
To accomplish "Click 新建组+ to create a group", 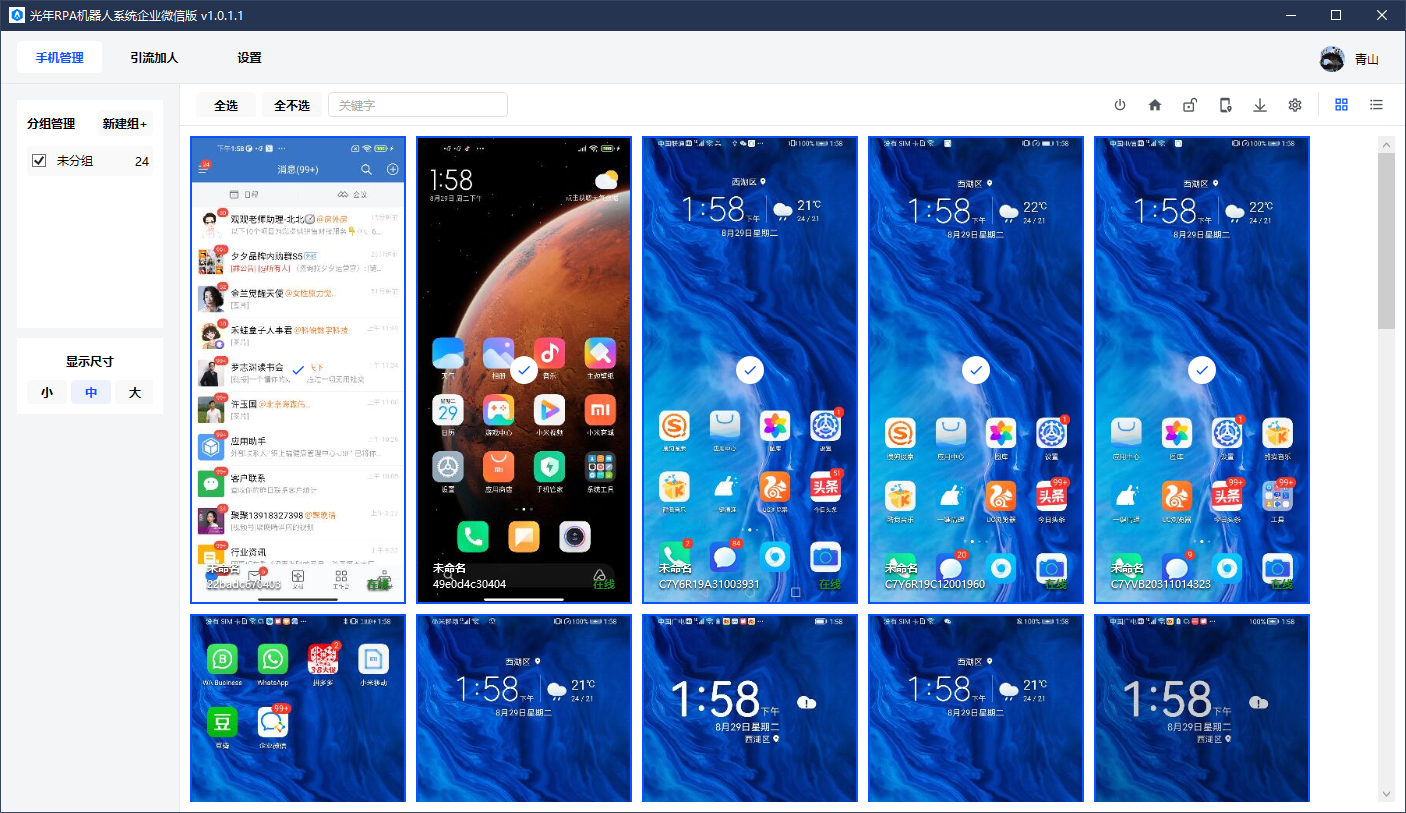I will coord(125,124).
